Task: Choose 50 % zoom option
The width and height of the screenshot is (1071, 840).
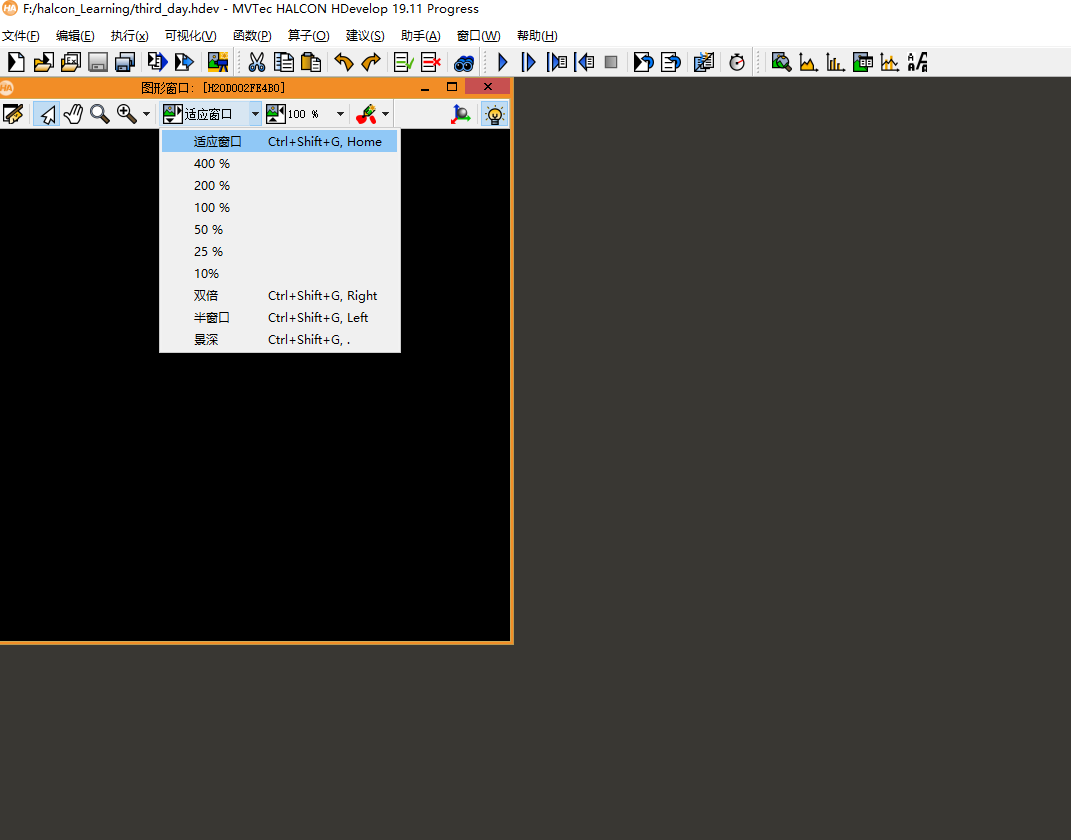Action: tap(279, 229)
